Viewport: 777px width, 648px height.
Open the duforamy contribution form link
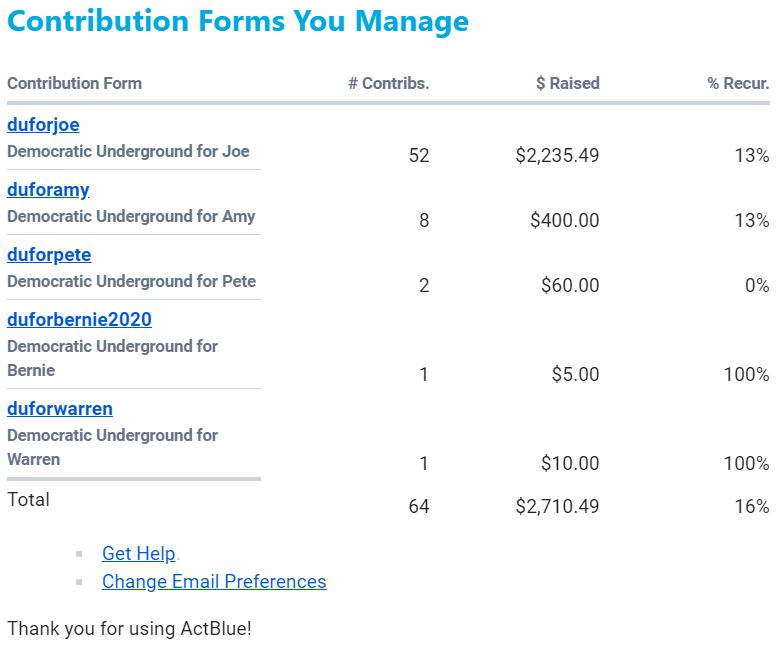pos(48,190)
